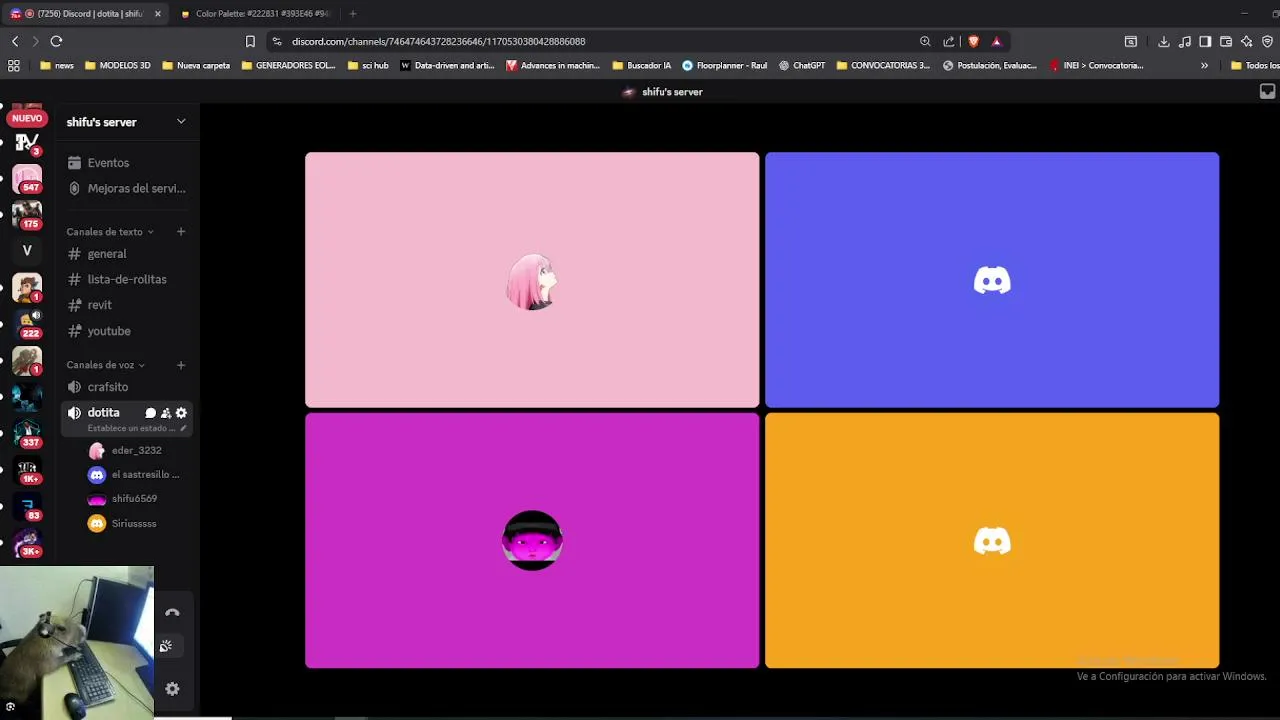Open server with 83 badge

coord(27,506)
